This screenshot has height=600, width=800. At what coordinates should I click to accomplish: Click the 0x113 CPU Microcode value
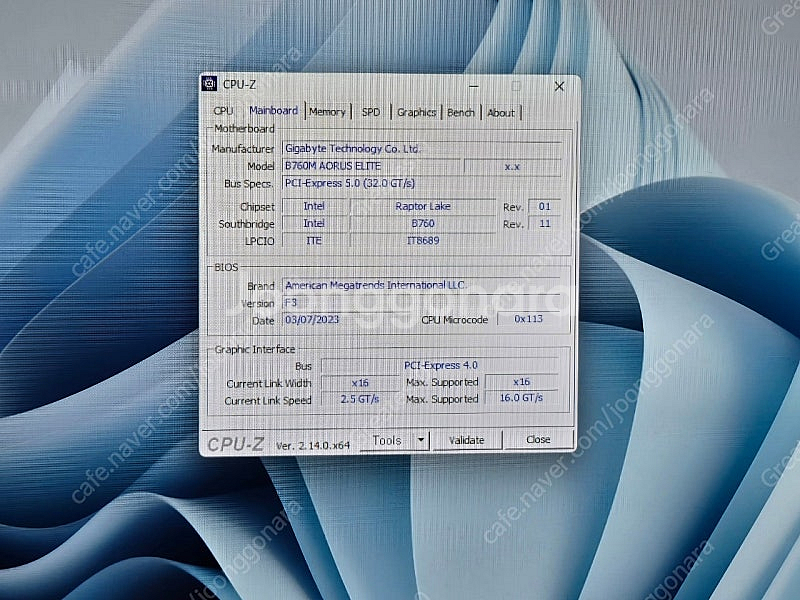(528, 319)
